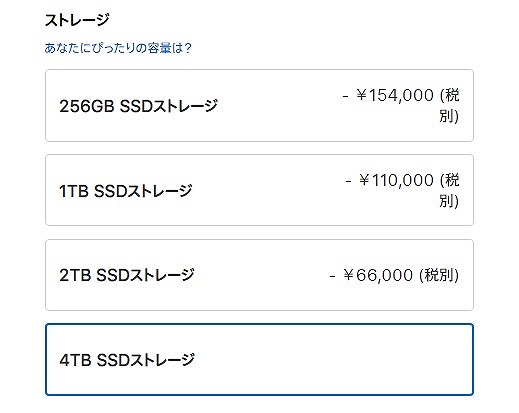Image resolution: width=519 pixels, height=413 pixels.
Task: Click the 1TB SSDストレージ label text
Action: [126, 191]
